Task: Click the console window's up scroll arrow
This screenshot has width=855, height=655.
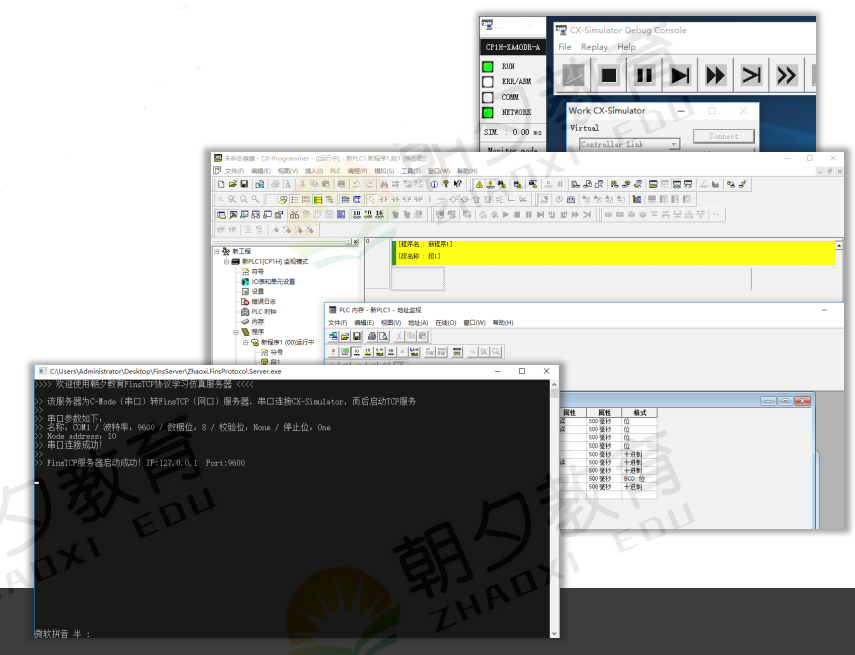Action: pos(555,384)
